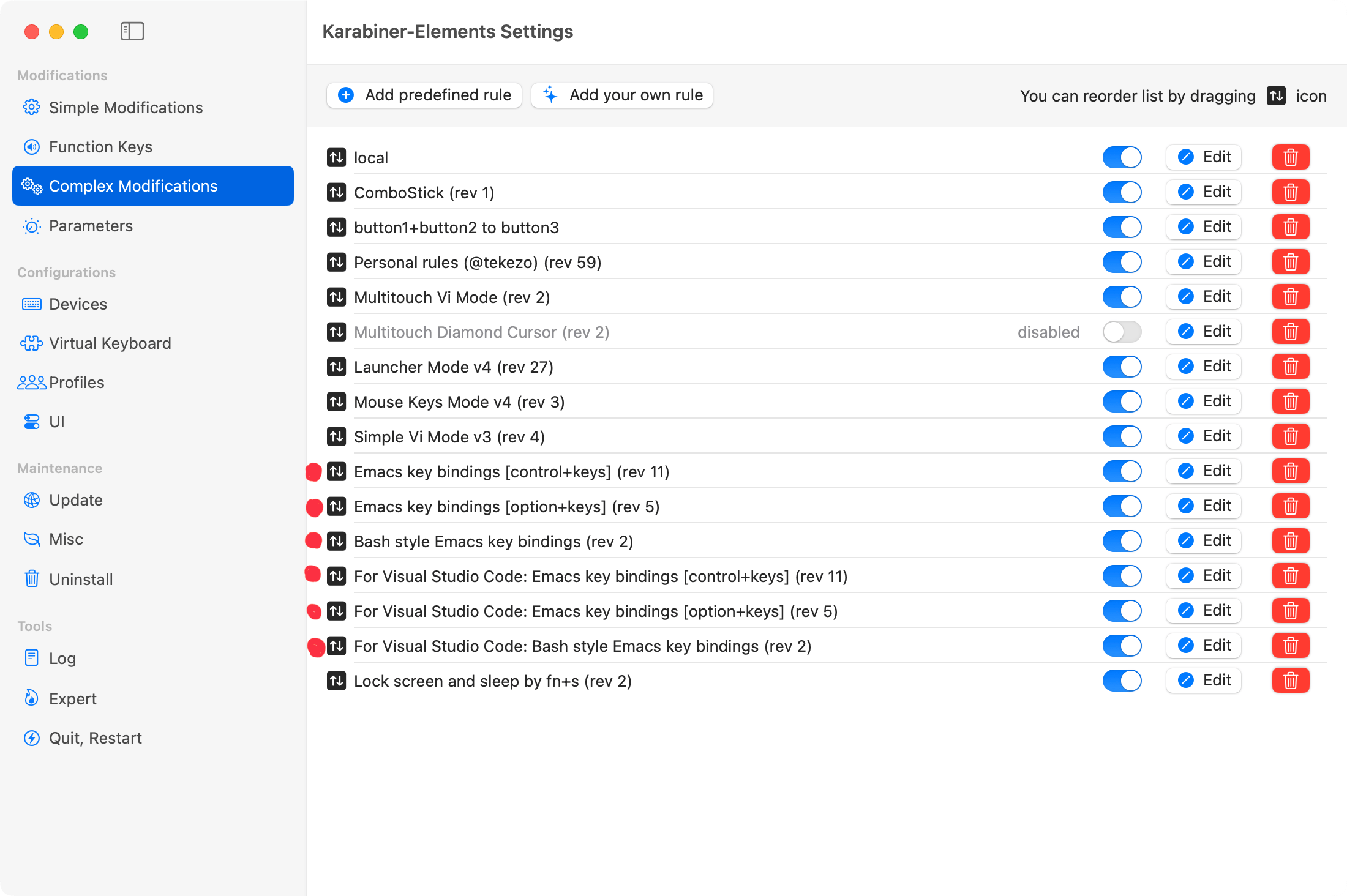Delete the Simple Vi Mode v3 rule
The image size is (1347, 896).
(1291, 436)
